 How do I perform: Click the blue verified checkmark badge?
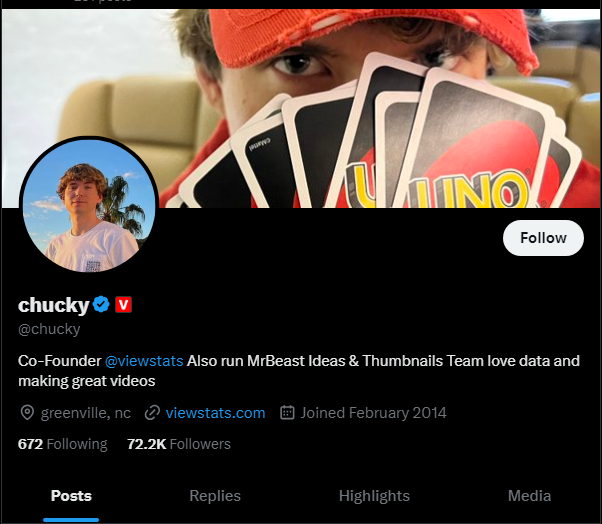[x=101, y=304]
